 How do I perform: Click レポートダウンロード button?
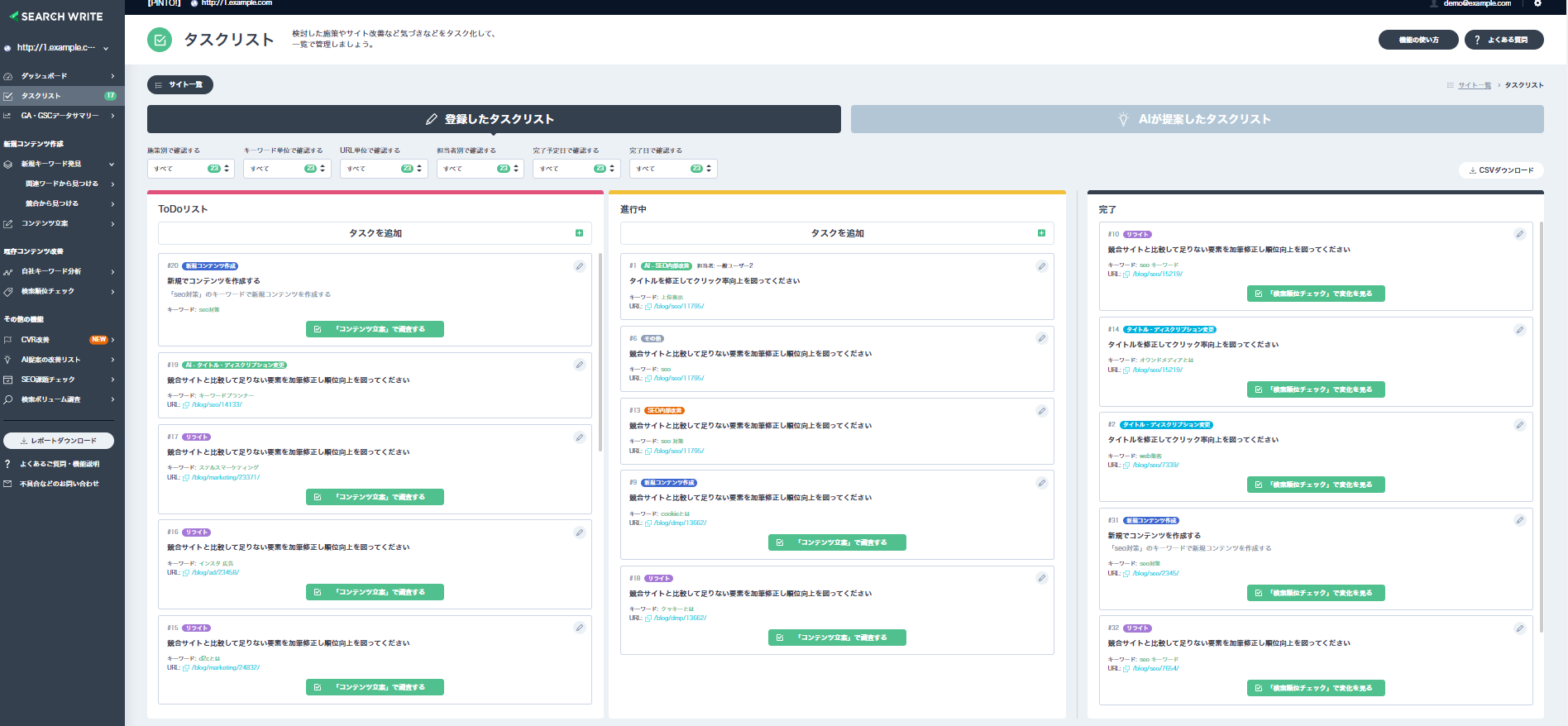(59, 441)
